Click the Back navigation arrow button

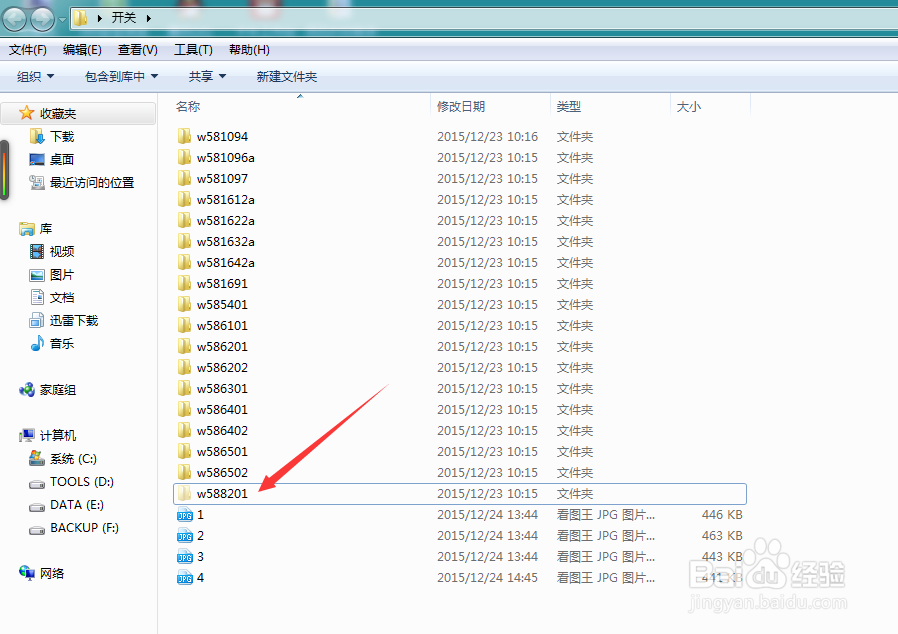14,19
